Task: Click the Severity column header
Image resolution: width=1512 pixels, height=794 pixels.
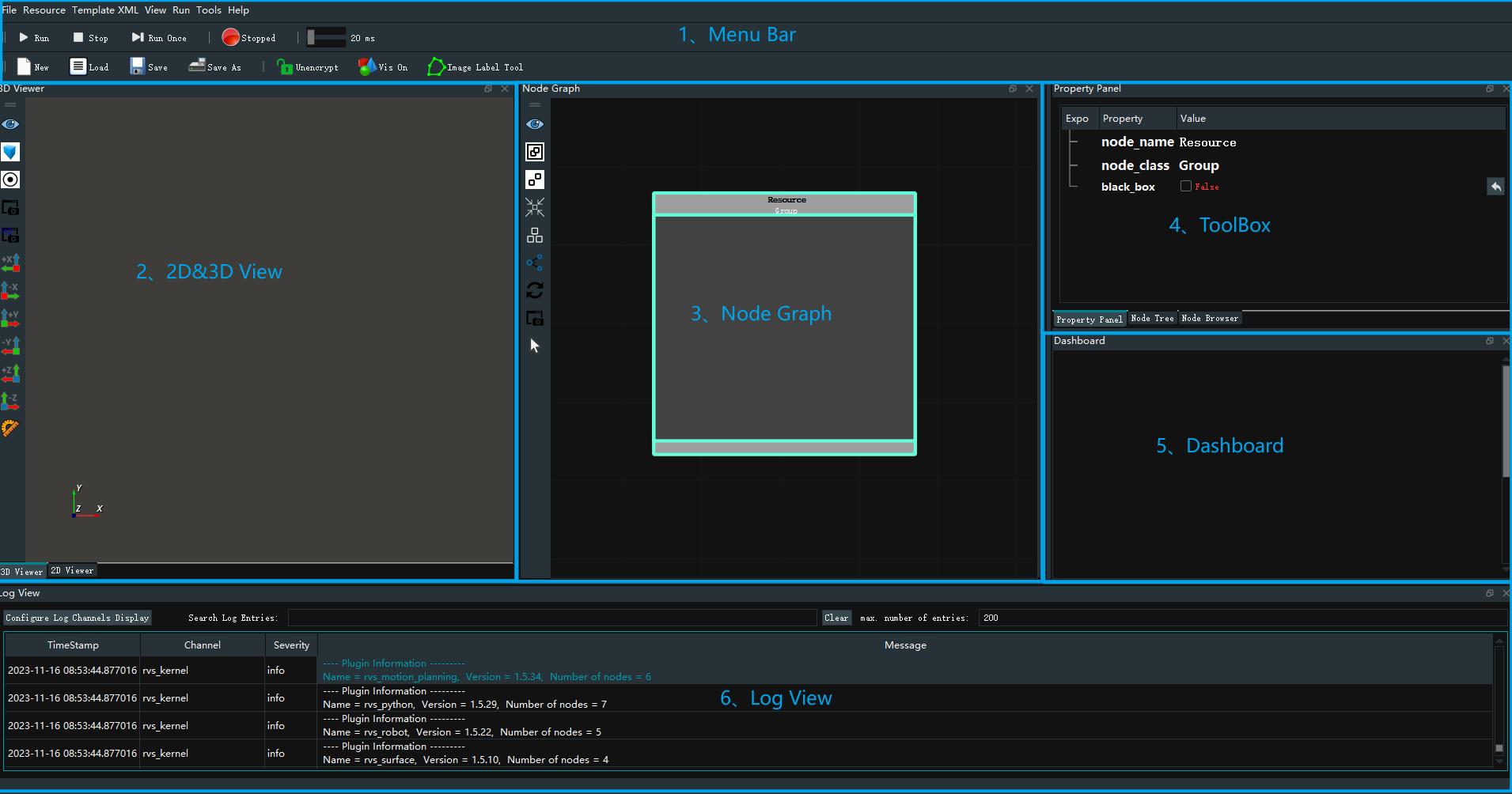Action: (291, 645)
